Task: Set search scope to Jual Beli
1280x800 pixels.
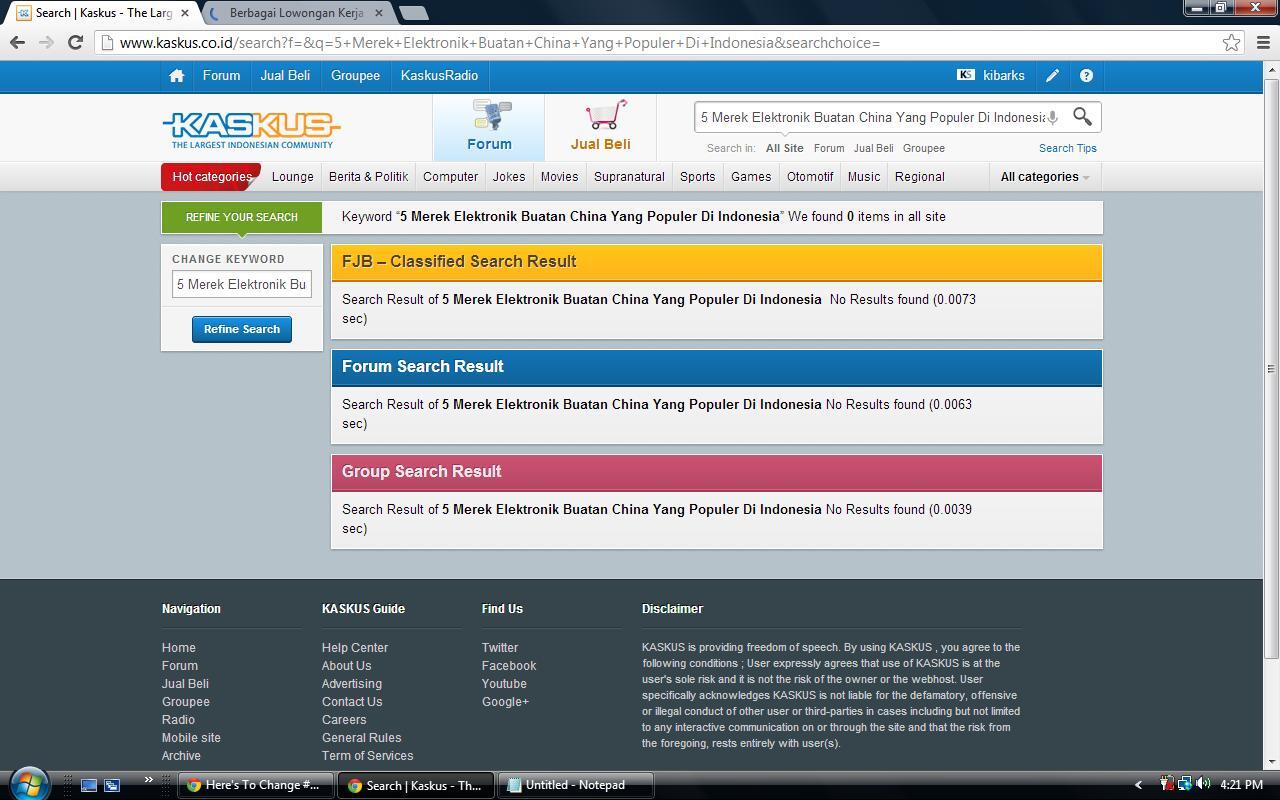Action: click(x=873, y=148)
